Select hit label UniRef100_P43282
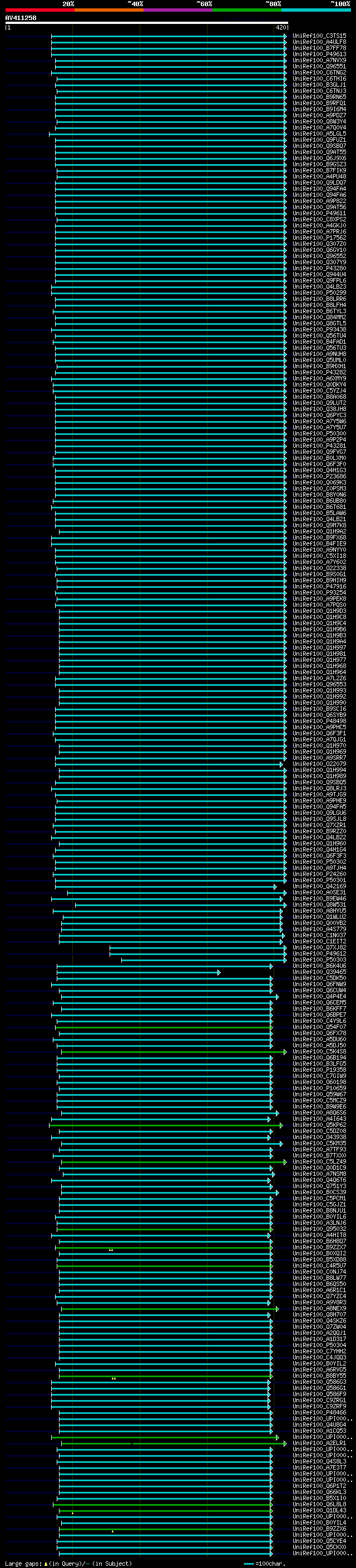This screenshot has width=356, height=1568. [319, 372]
